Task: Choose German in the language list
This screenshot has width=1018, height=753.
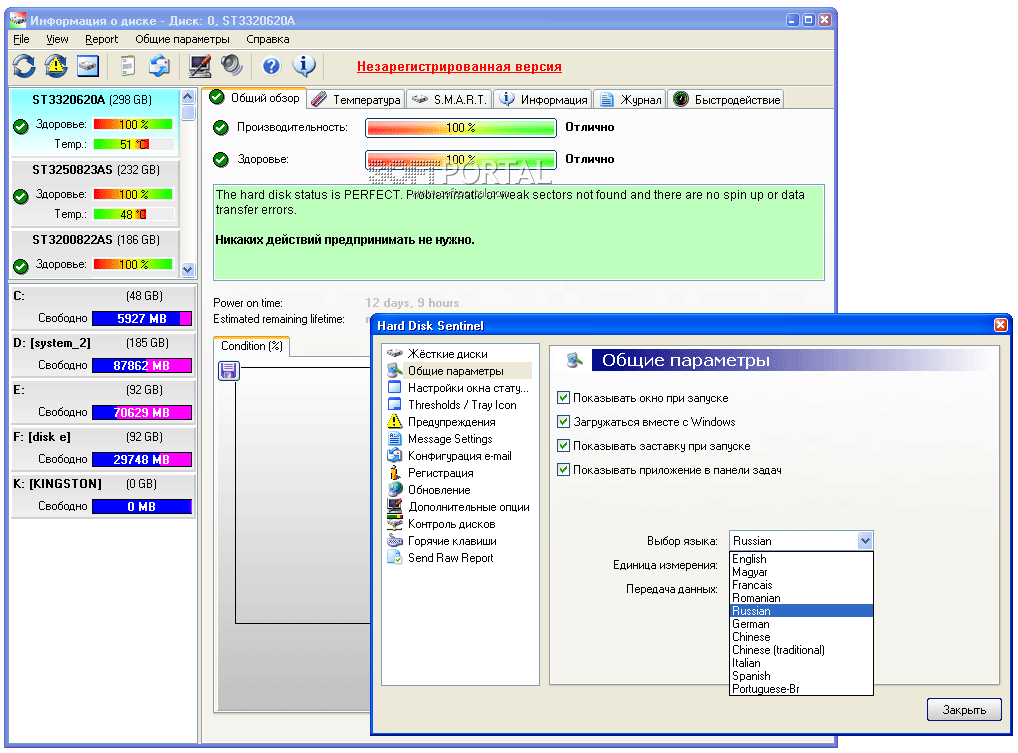Action: click(801, 624)
